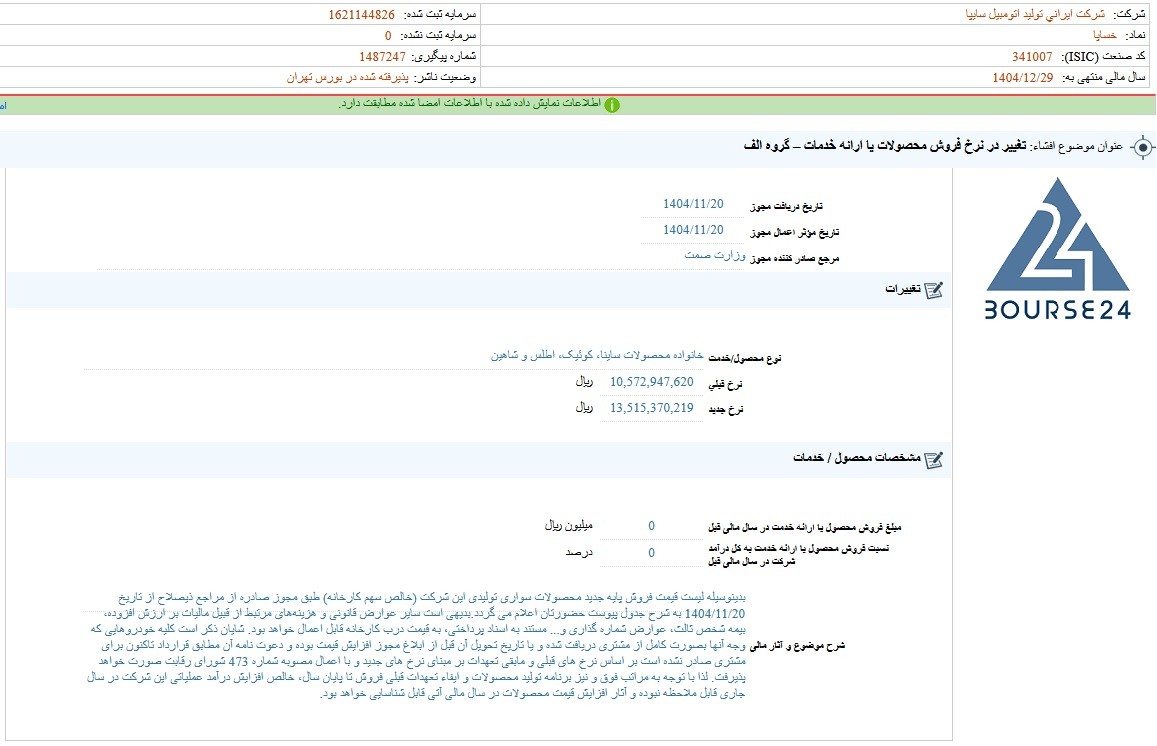
Task: Click the edit icon next to مشخصات محصول / خدمات
Action: [933, 459]
